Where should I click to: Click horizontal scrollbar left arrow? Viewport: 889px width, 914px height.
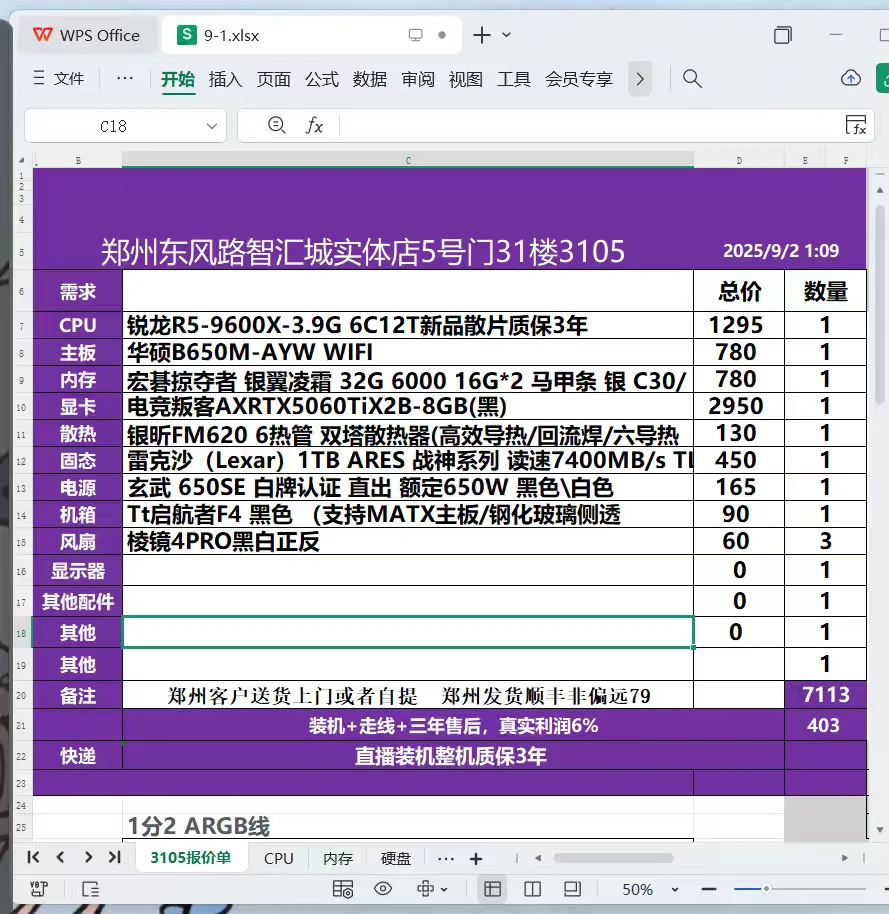click(538, 858)
